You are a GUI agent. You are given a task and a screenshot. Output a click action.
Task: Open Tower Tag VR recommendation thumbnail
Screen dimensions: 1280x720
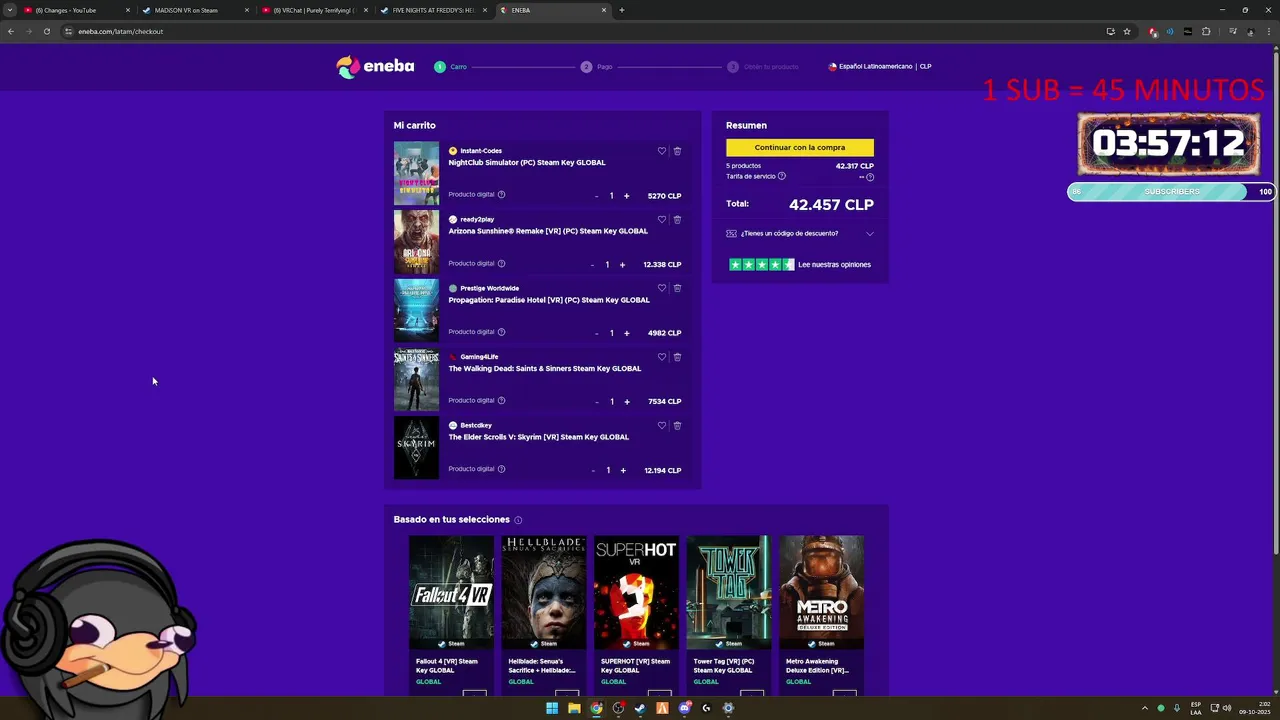[729, 592]
